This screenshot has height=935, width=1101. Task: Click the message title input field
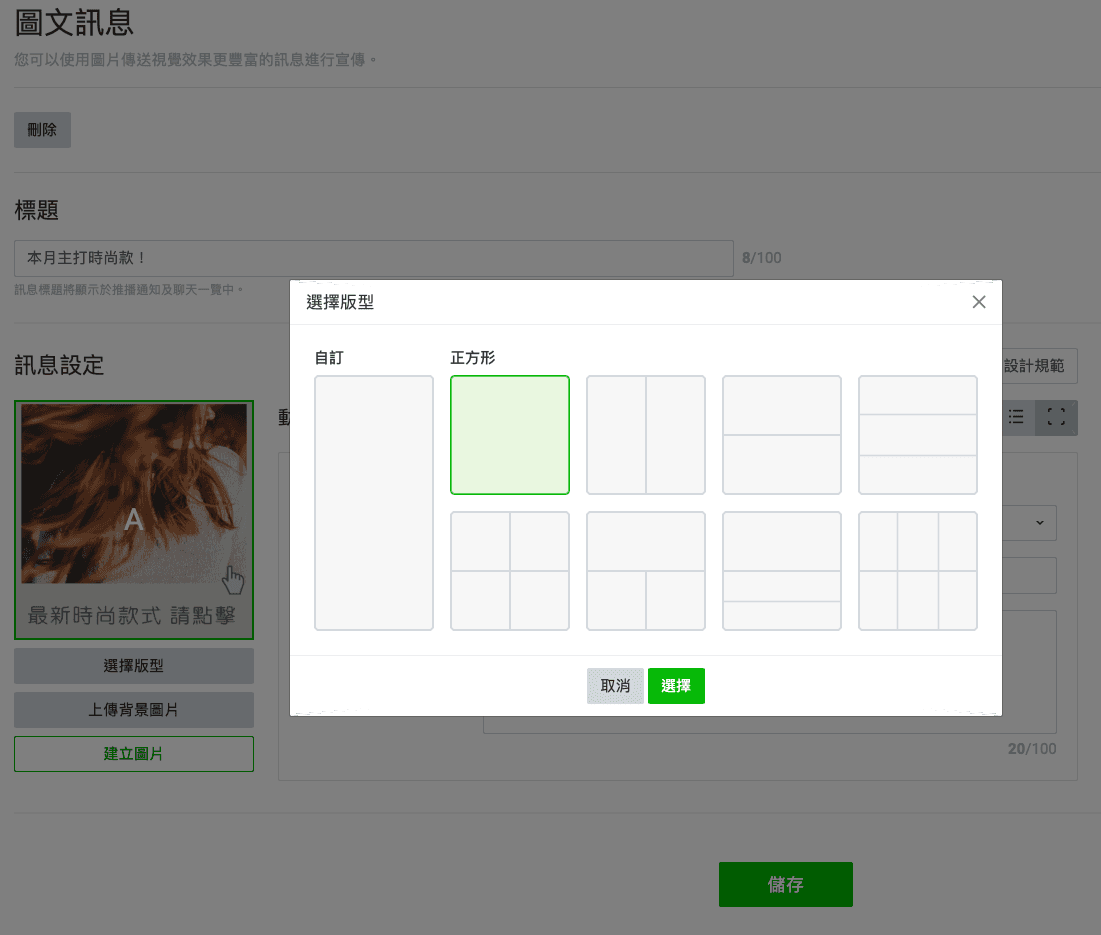(x=373, y=257)
